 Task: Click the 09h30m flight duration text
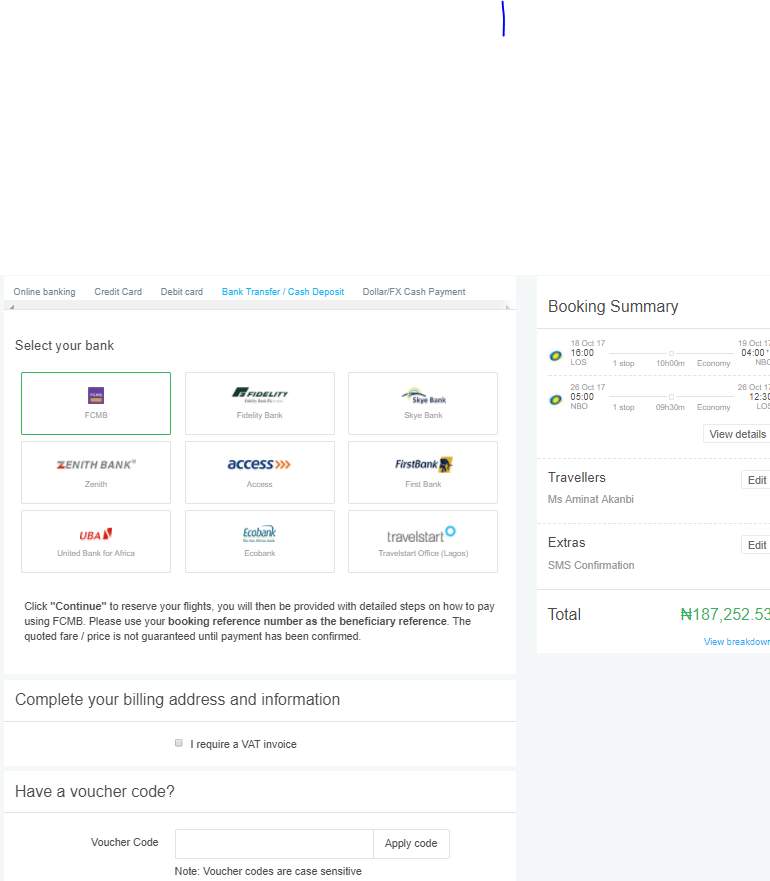(670, 407)
